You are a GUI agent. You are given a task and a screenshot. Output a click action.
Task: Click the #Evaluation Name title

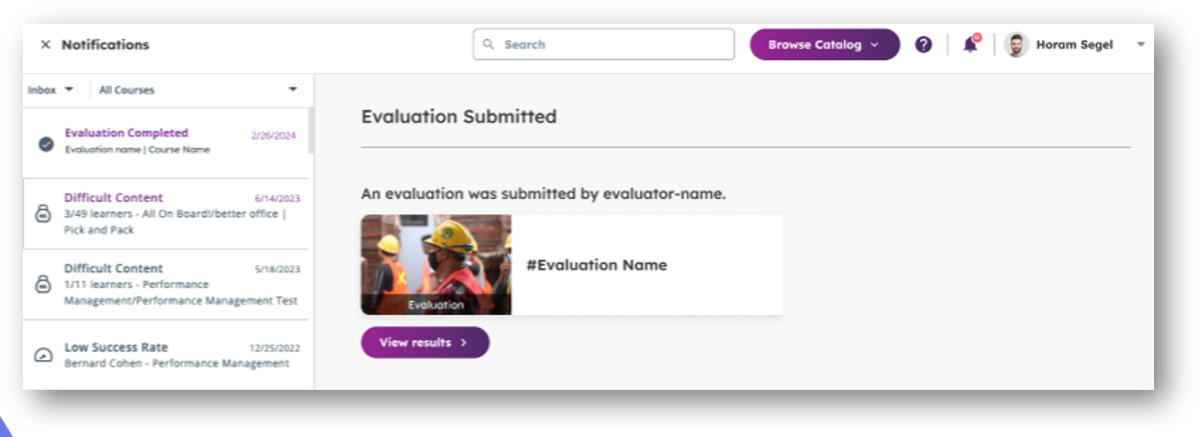[x=596, y=265]
